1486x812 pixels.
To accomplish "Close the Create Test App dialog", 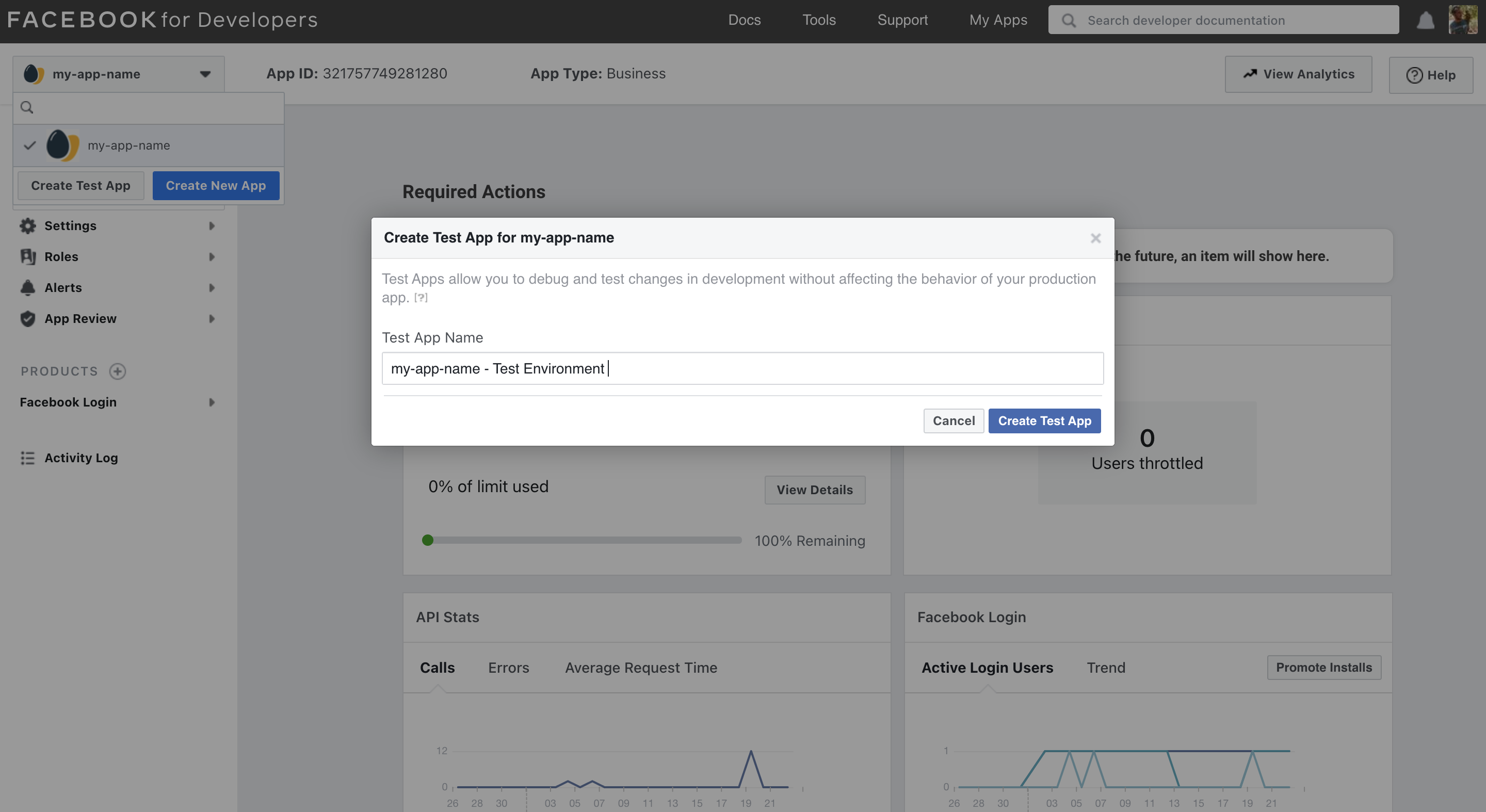I will pos(1095,238).
